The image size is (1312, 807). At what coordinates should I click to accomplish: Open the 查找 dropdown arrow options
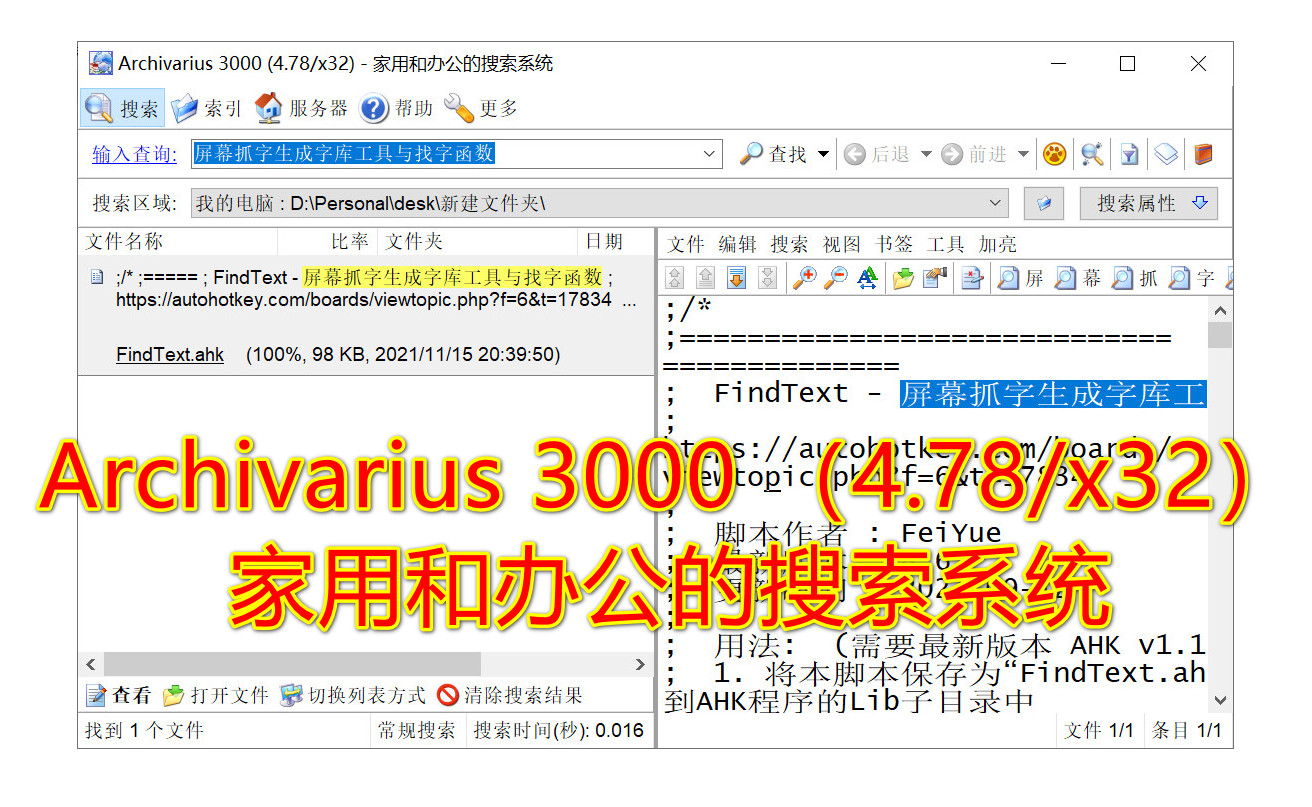823,154
